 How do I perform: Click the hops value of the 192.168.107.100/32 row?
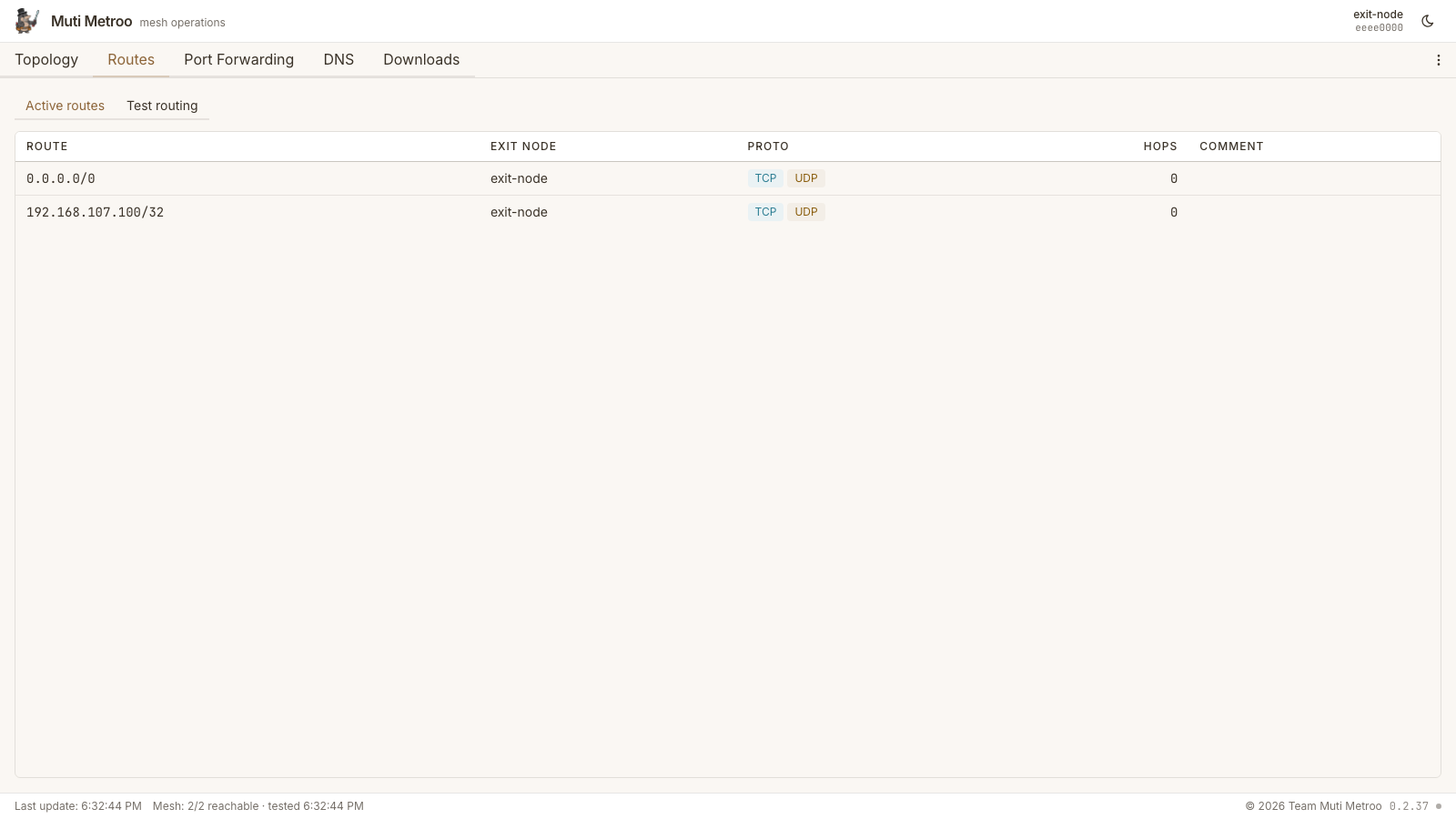coord(1174,212)
